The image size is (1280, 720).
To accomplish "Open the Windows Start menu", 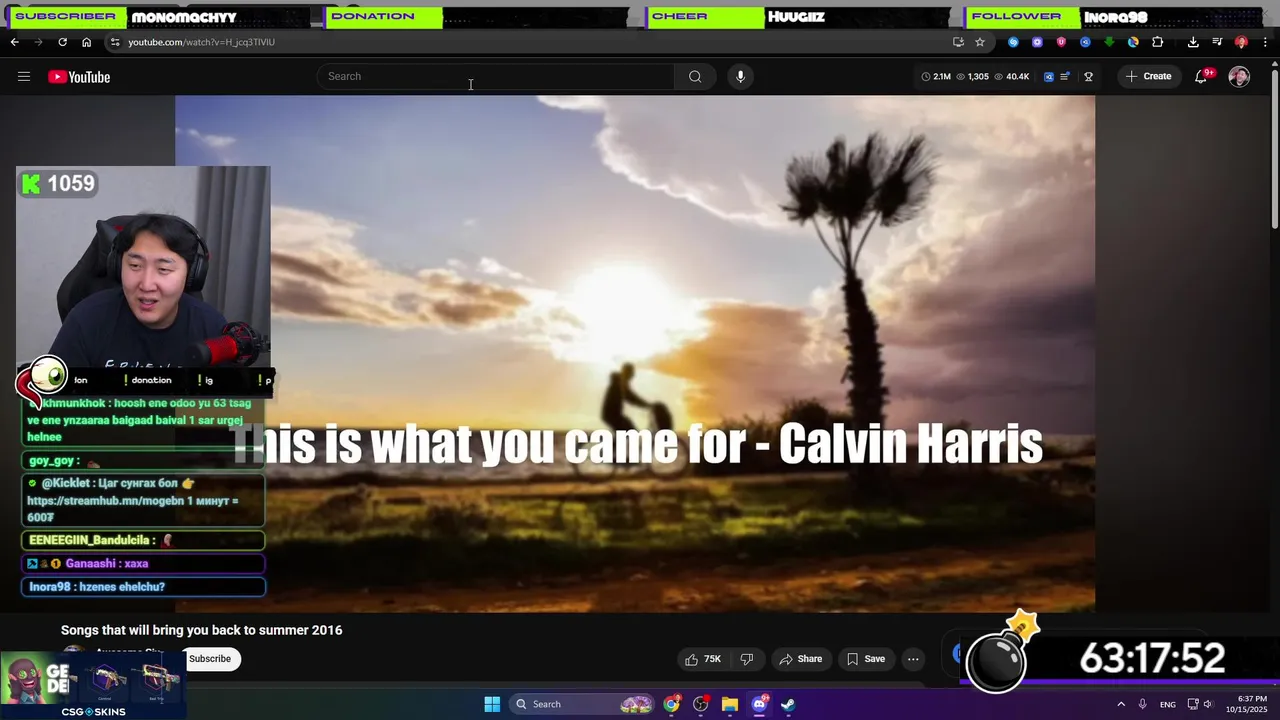I will (492, 704).
